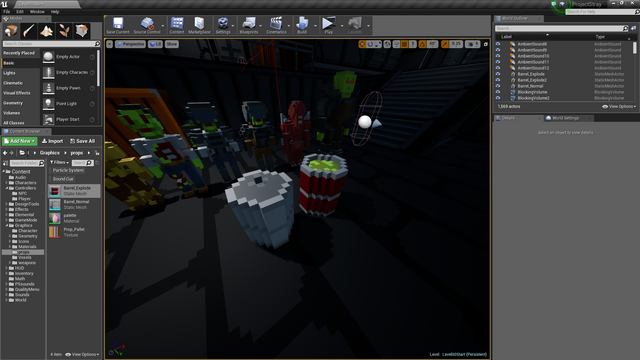Toggle the Sound Cue filter
The height and width of the screenshot is (360, 640).
tap(63, 179)
